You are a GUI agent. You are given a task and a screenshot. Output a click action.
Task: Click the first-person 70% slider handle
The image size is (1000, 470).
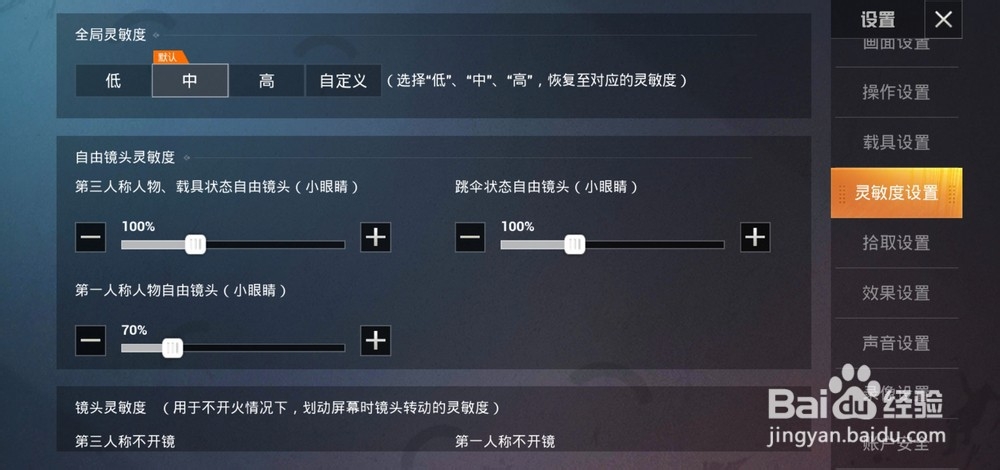click(x=172, y=348)
